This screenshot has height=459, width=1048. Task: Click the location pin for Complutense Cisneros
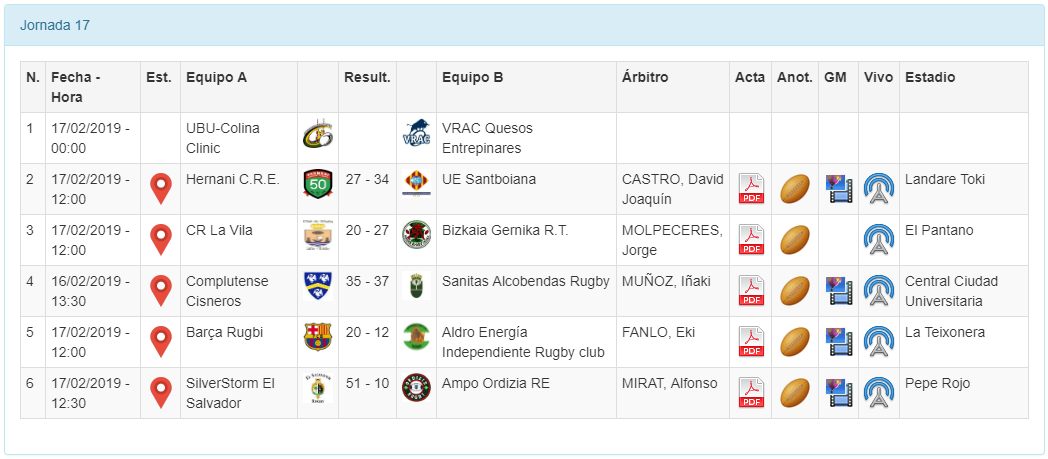(x=160, y=290)
